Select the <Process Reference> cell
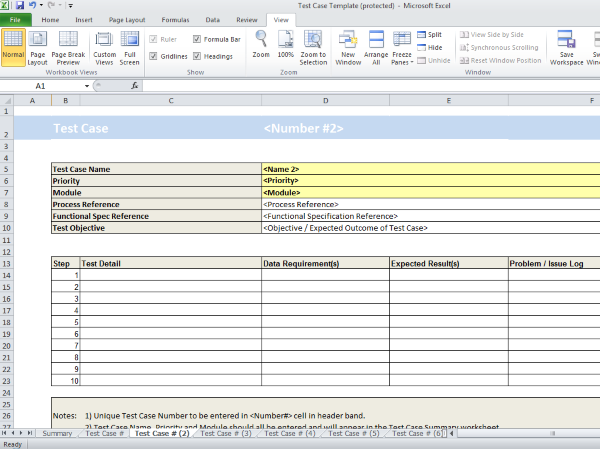600x449 pixels. [x=431, y=204]
